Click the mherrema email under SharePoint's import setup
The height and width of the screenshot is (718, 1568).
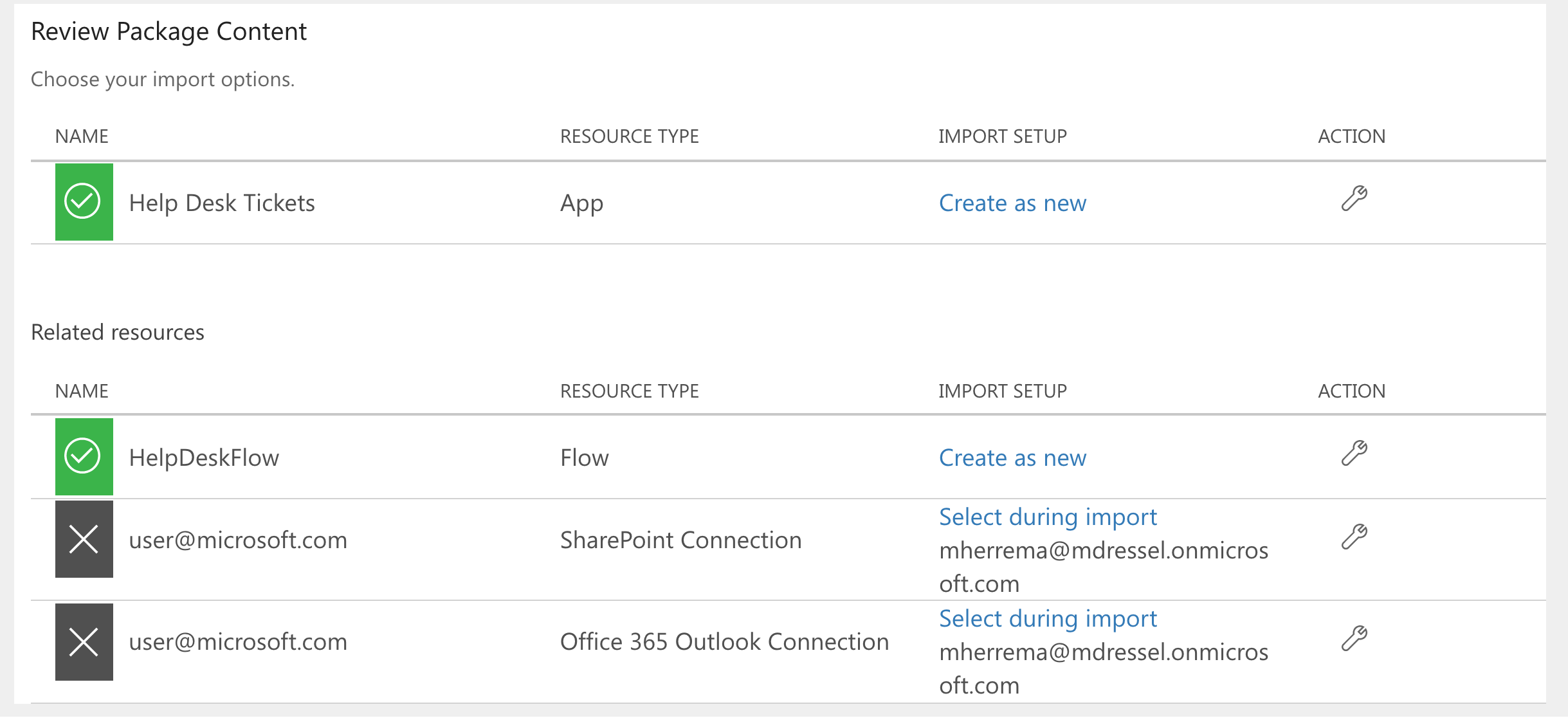[1104, 567]
